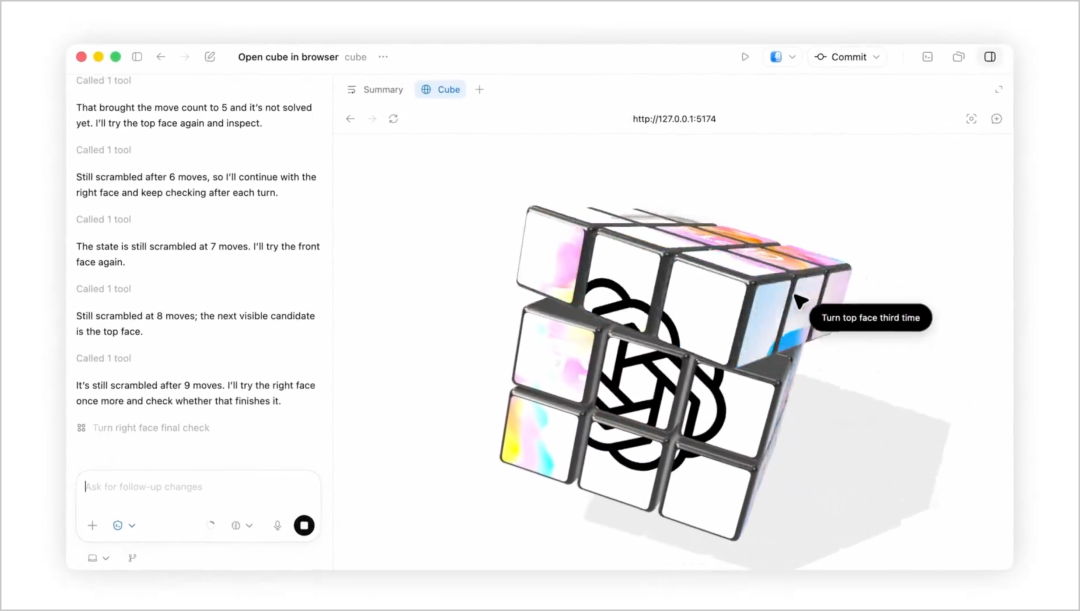Click the microphone dictation icon
1080x611 pixels.
tap(278, 526)
